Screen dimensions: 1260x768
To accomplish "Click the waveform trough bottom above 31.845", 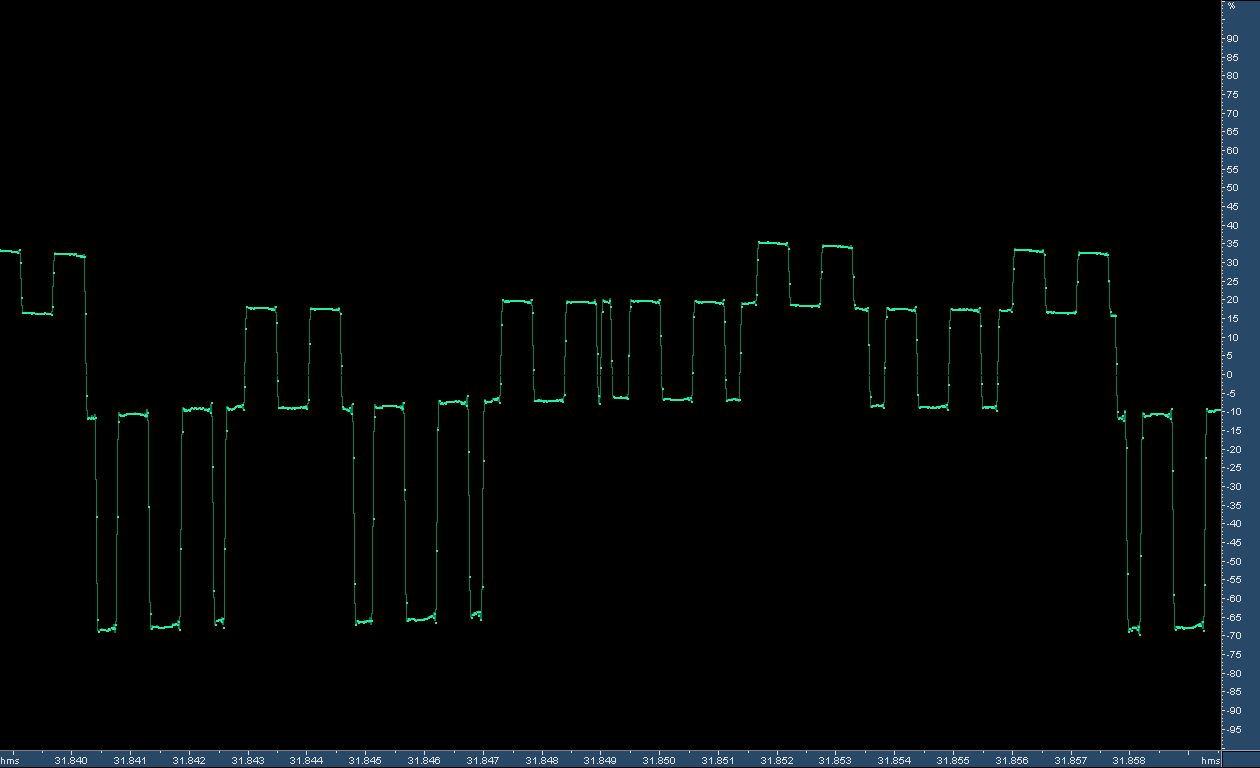I will (x=364, y=621).
